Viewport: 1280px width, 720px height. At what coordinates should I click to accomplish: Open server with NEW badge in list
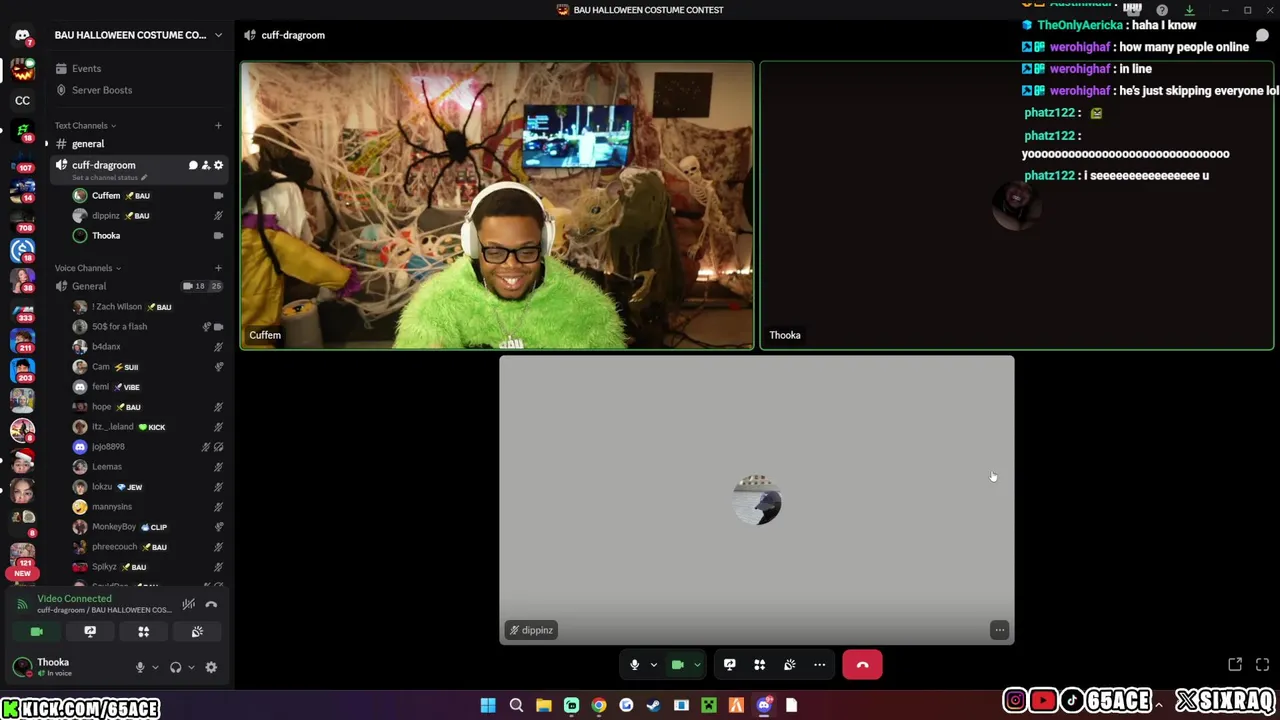pos(22,557)
